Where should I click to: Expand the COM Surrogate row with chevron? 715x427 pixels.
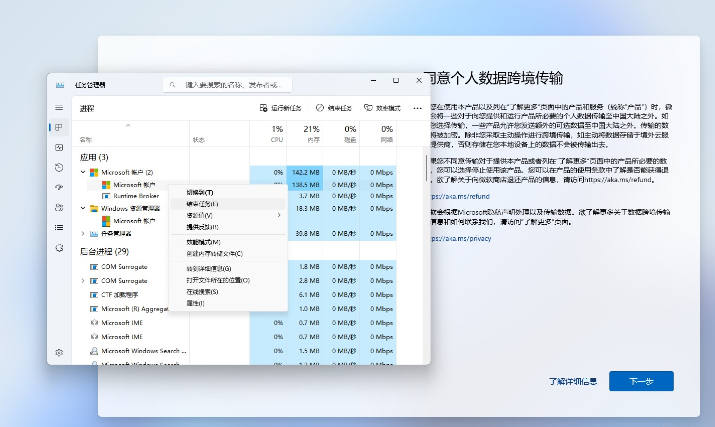[x=83, y=281]
